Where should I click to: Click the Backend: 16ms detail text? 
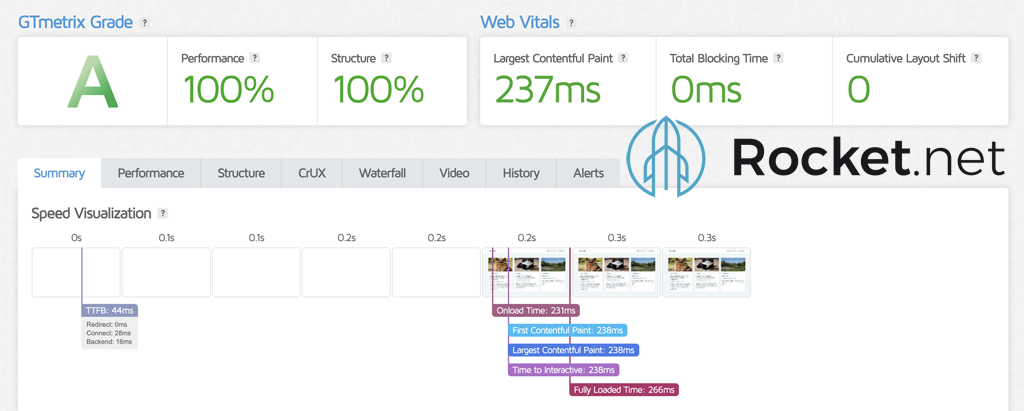[x=109, y=342]
